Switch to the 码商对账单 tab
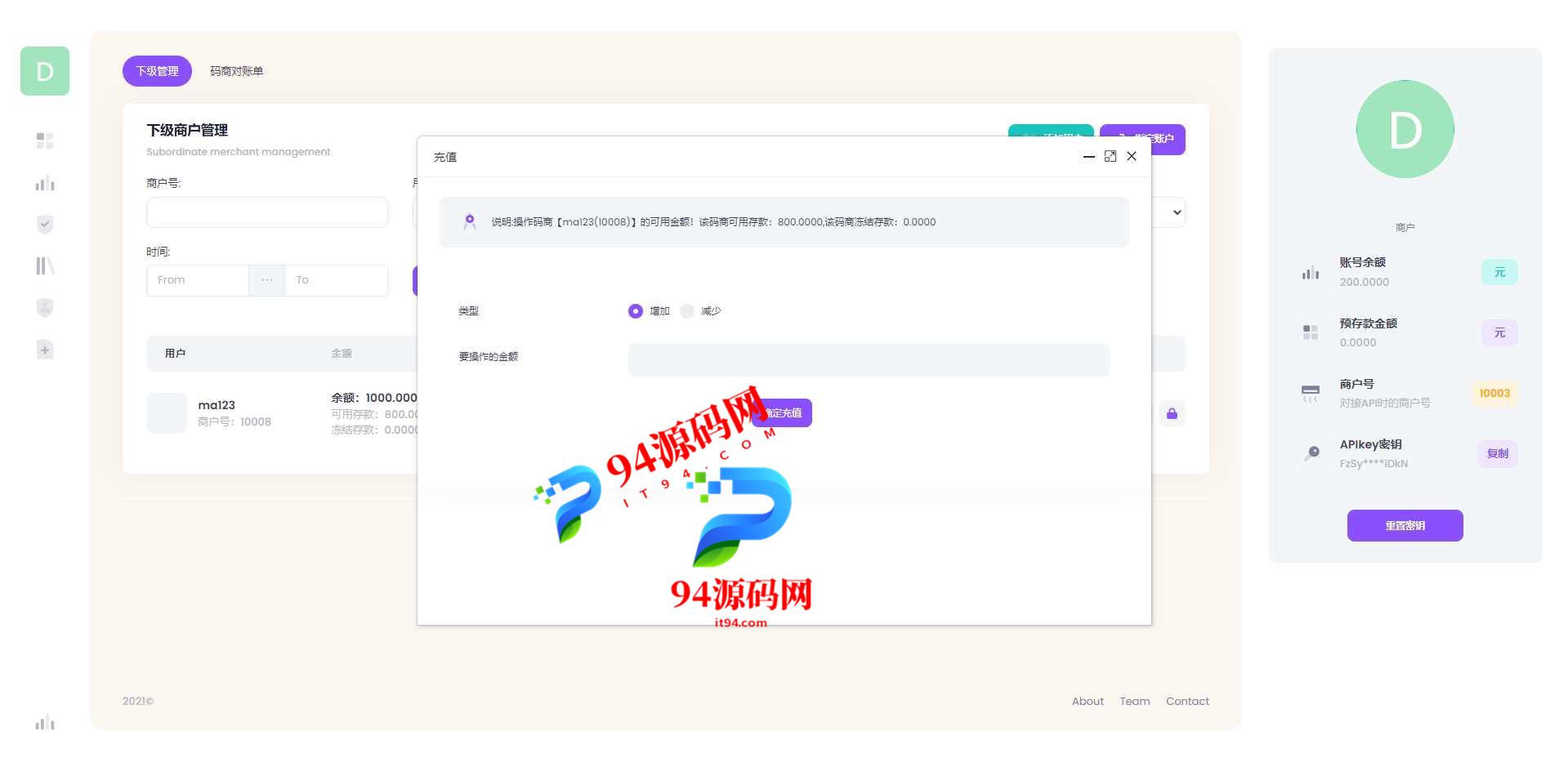The height and width of the screenshot is (758, 1568). pyautogui.click(x=236, y=71)
